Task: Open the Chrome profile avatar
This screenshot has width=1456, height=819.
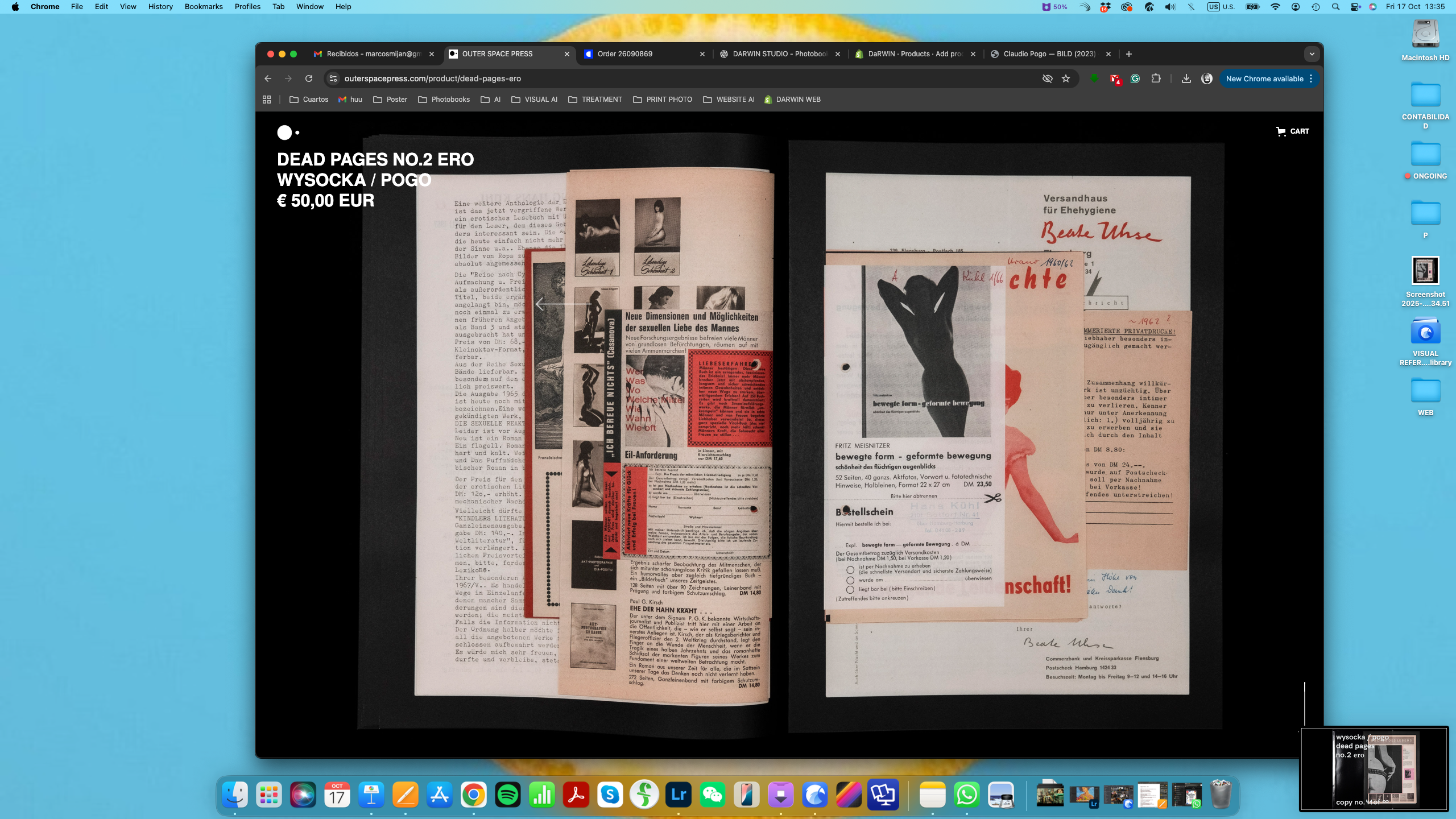Action: pos(1207,78)
